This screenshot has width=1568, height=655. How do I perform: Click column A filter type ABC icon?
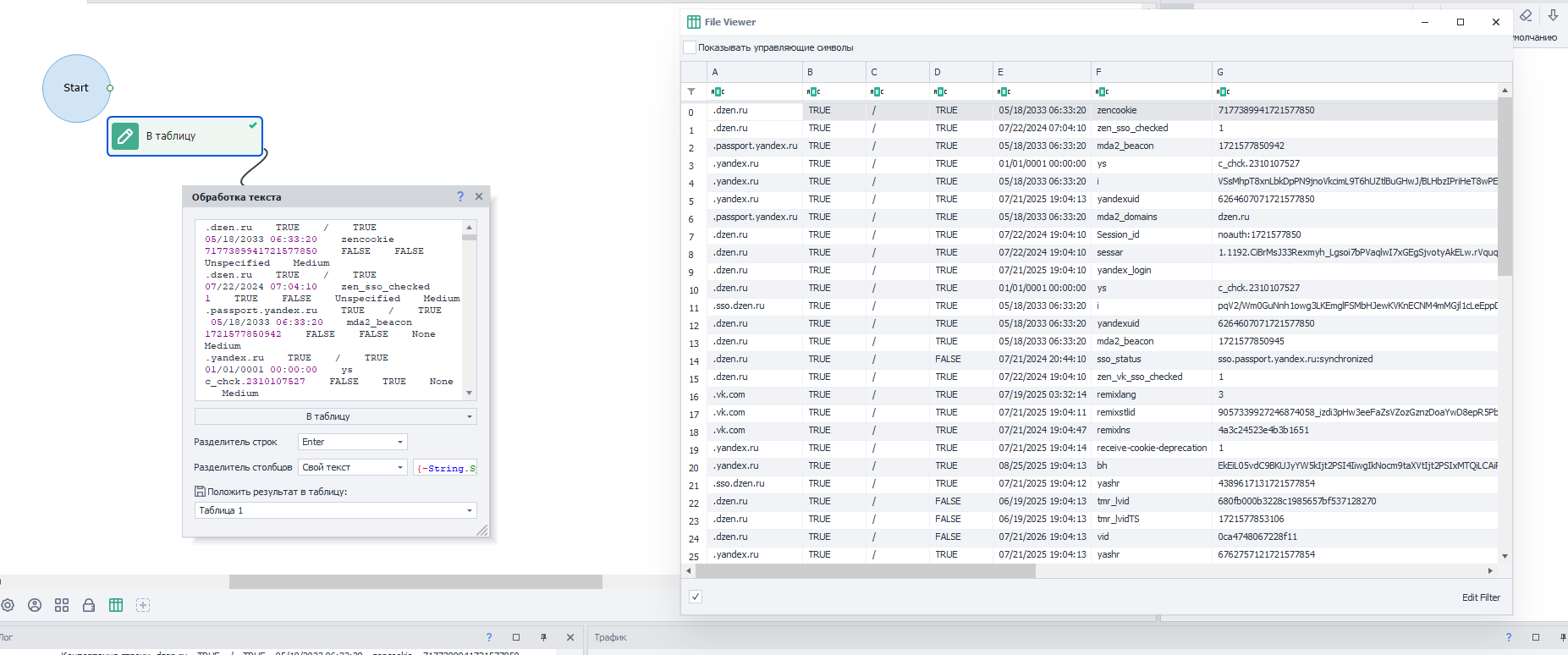click(718, 91)
